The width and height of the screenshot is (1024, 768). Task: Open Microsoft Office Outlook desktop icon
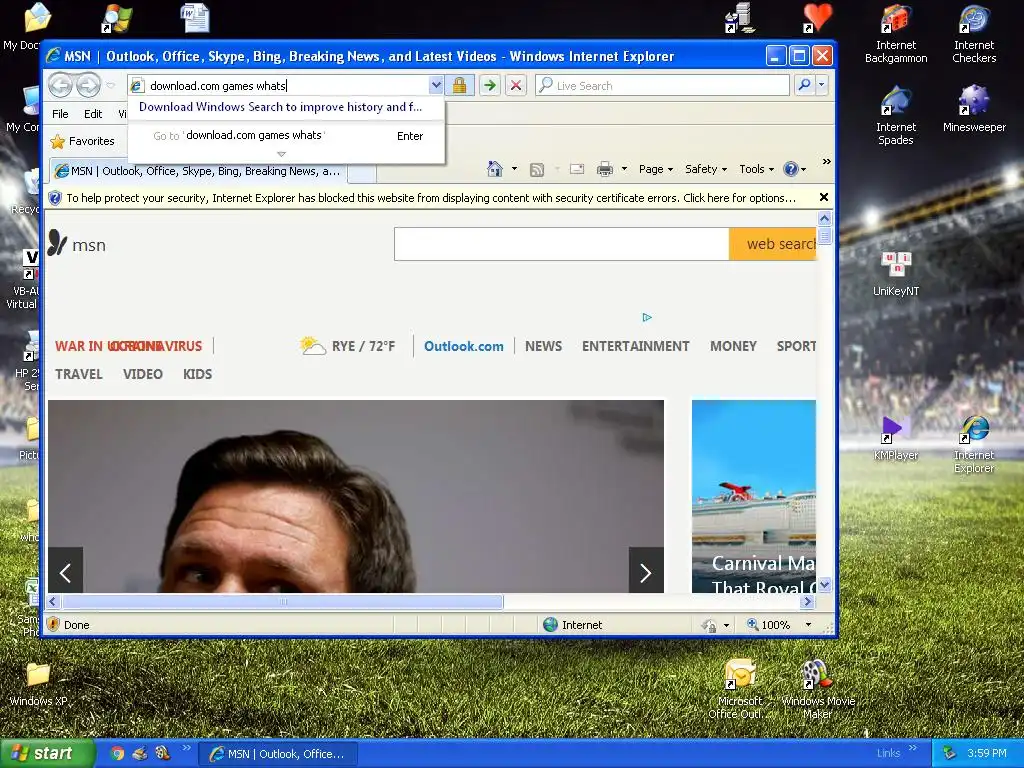tap(739, 690)
